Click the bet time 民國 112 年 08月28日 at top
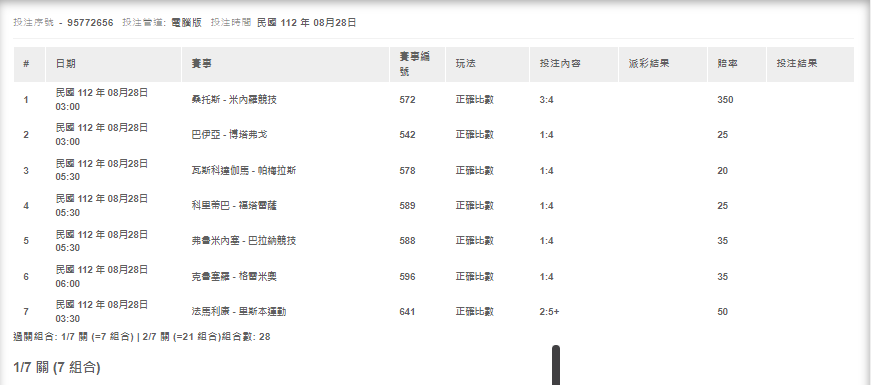Viewport: 871px width, 385px height. [307, 23]
